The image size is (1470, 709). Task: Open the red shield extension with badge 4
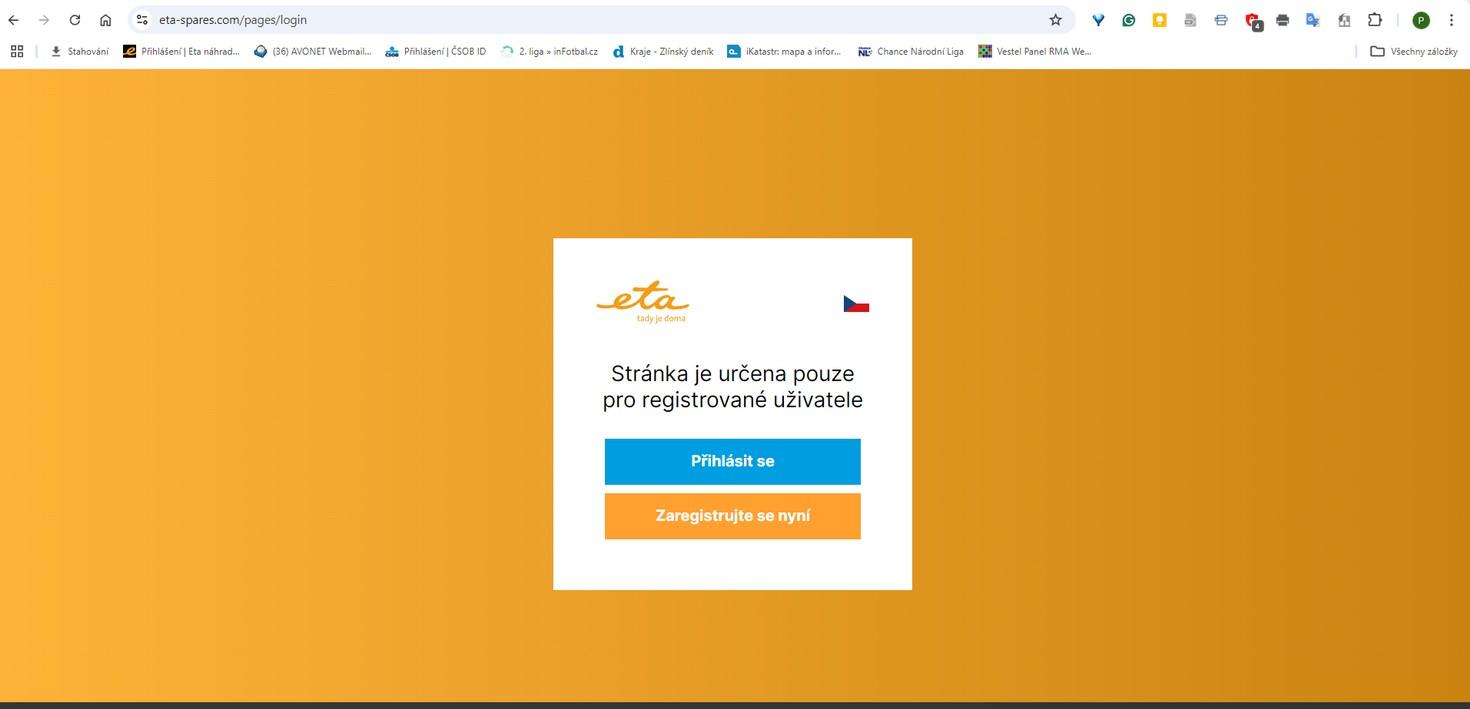click(1252, 21)
